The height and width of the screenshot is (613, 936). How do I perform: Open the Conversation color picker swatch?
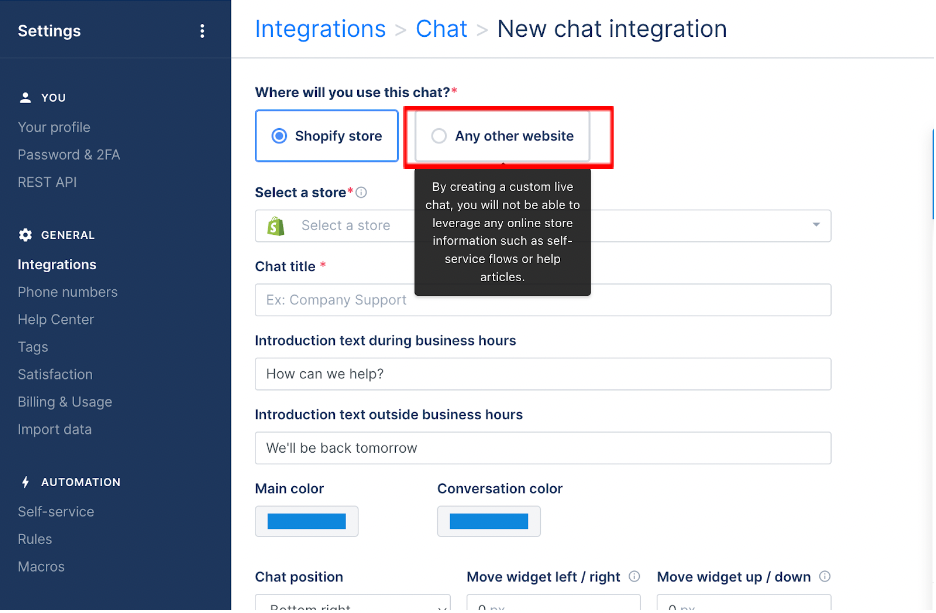(489, 522)
